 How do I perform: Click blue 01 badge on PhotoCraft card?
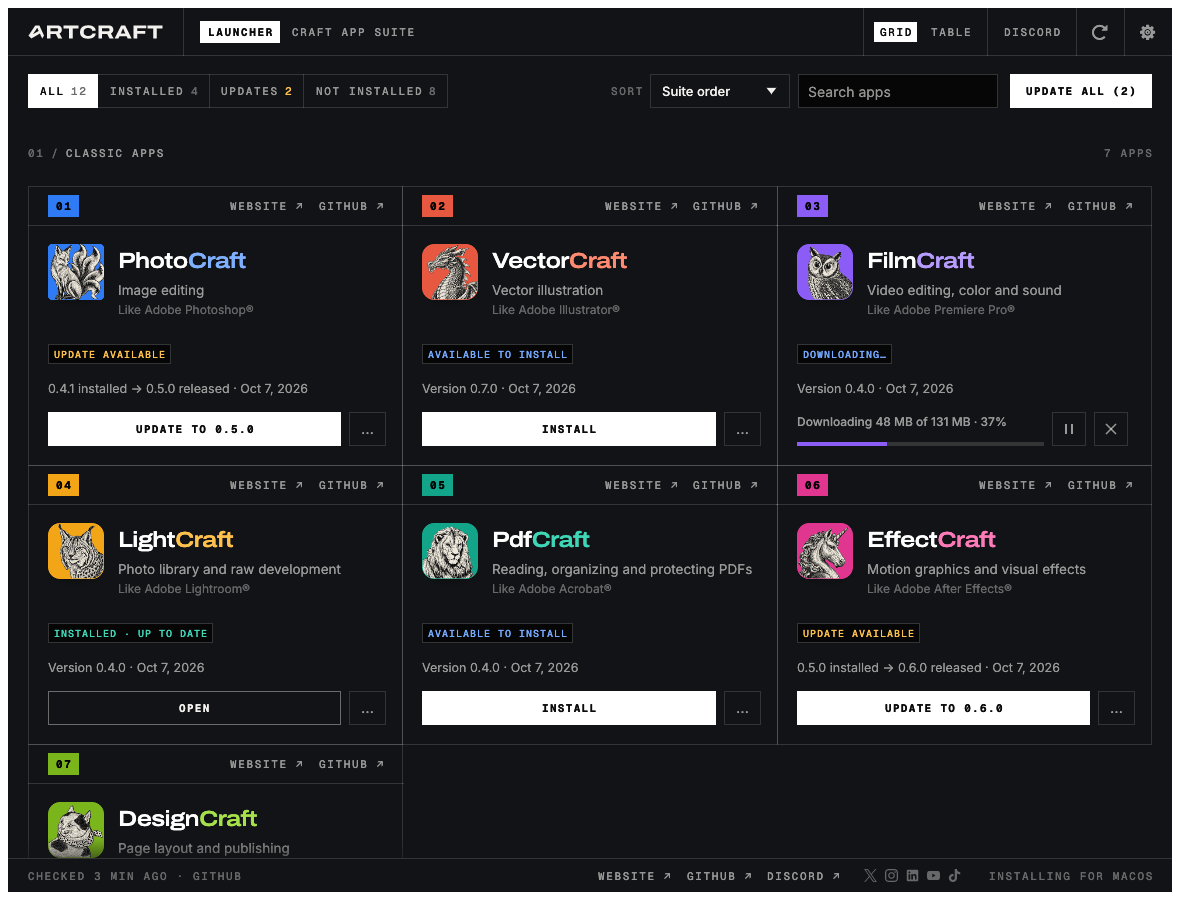pyautogui.click(x=63, y=206)
